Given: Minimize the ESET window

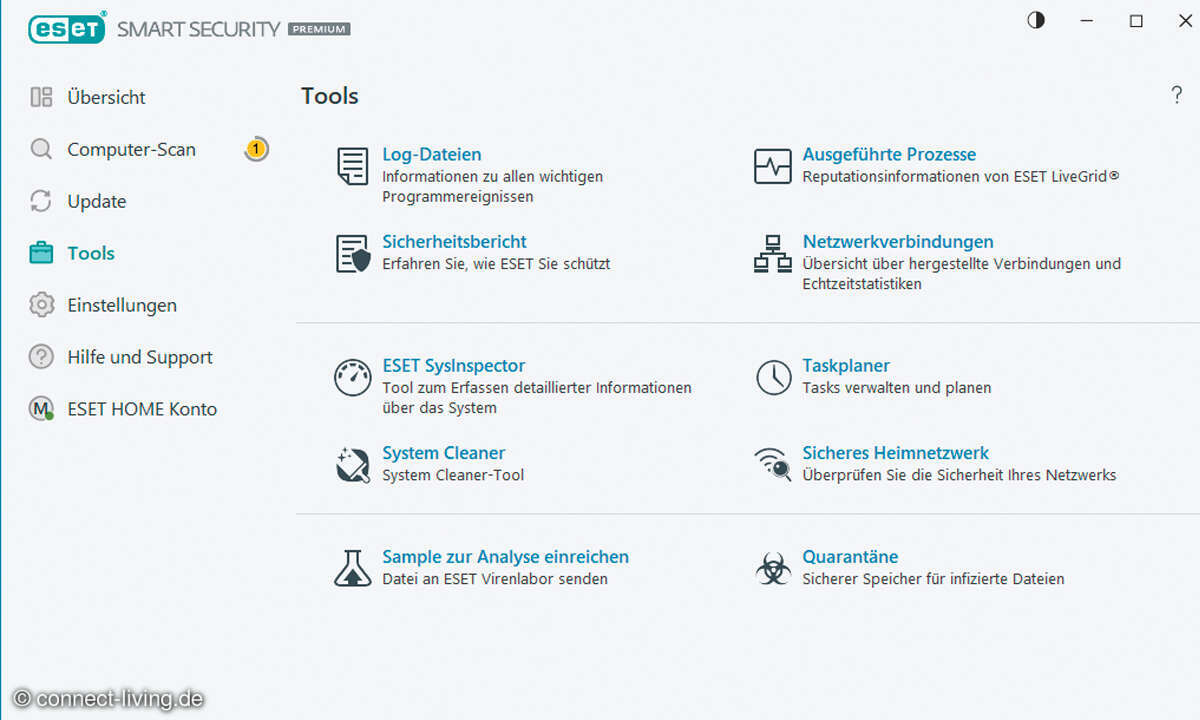Looking at the screenshot, I should (1087, 20).
